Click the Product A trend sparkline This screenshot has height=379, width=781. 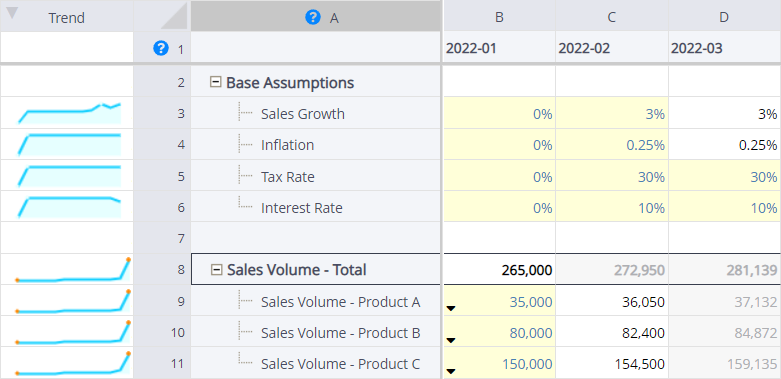pyautogui.click(x=73, y=301)
